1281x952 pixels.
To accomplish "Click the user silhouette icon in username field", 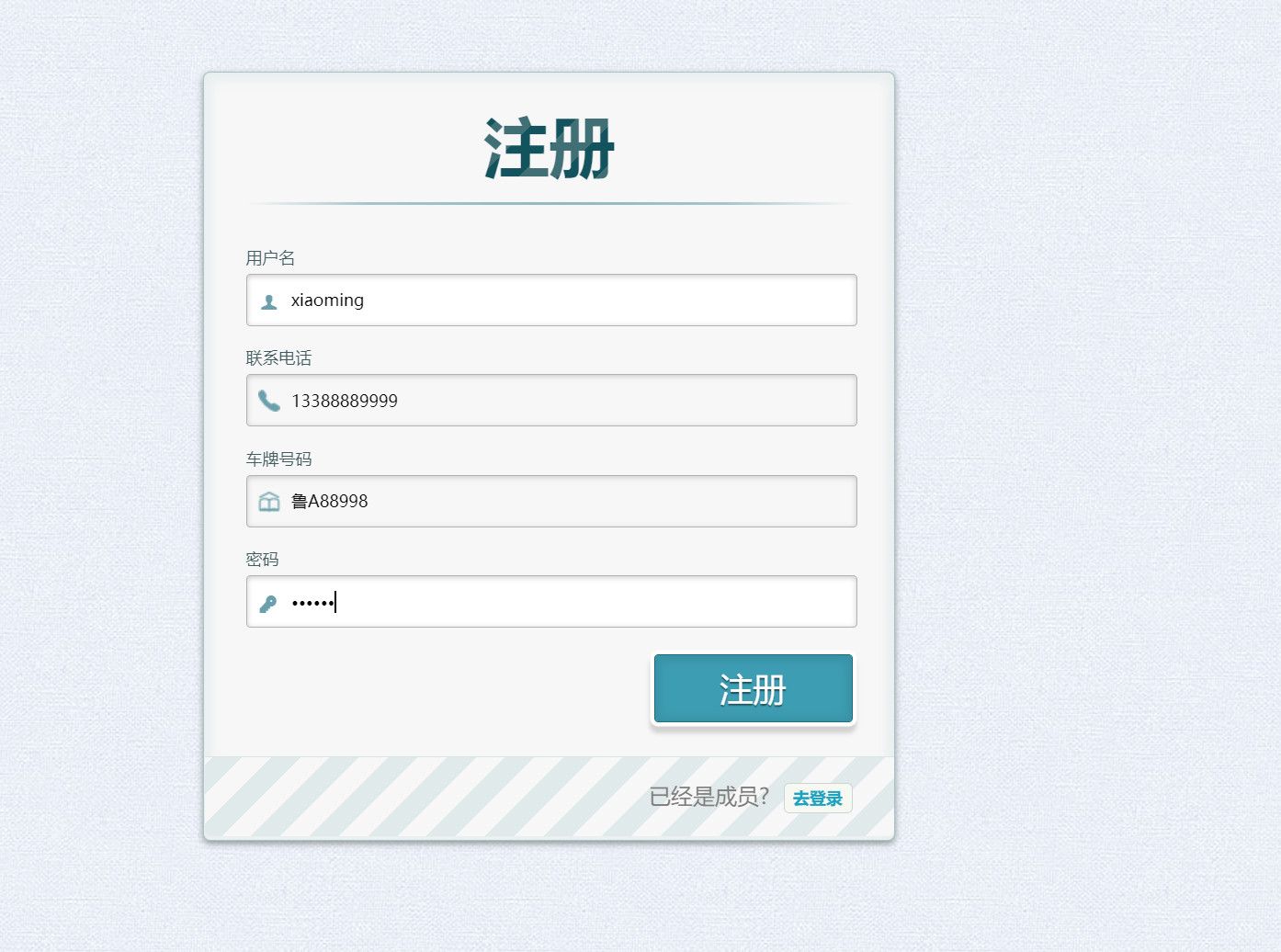I will (x=269, y=301).
